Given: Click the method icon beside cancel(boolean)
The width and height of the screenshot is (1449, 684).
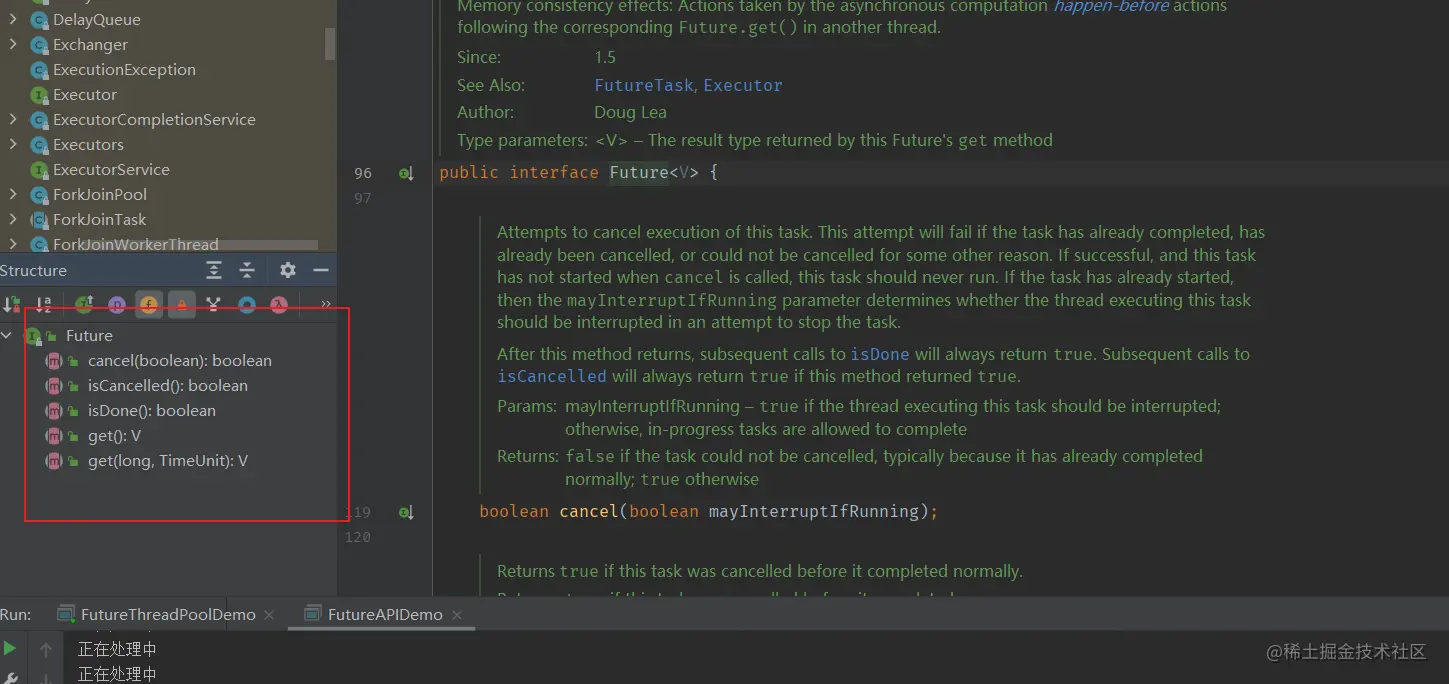Looking at the screenshot, I should [54, 361].
